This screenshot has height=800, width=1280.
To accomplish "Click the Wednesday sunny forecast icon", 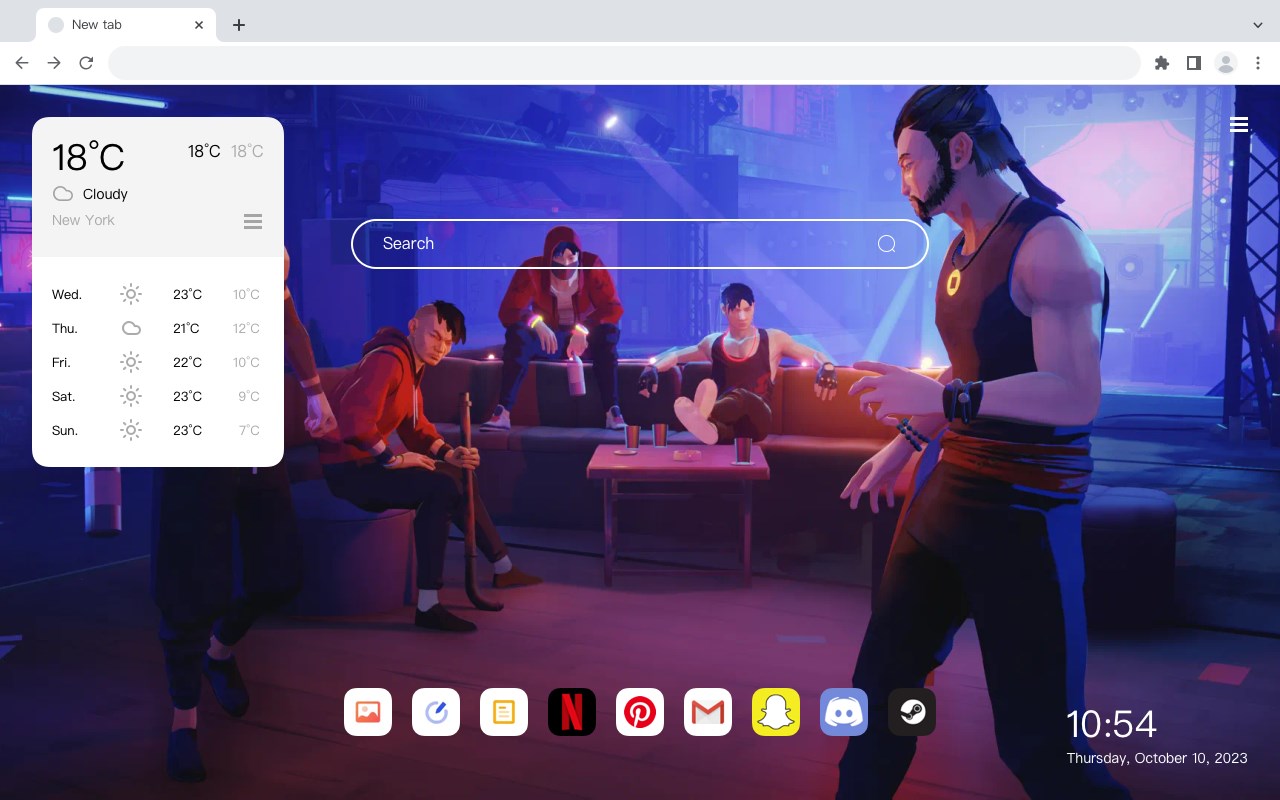I will tap(131, 294).
